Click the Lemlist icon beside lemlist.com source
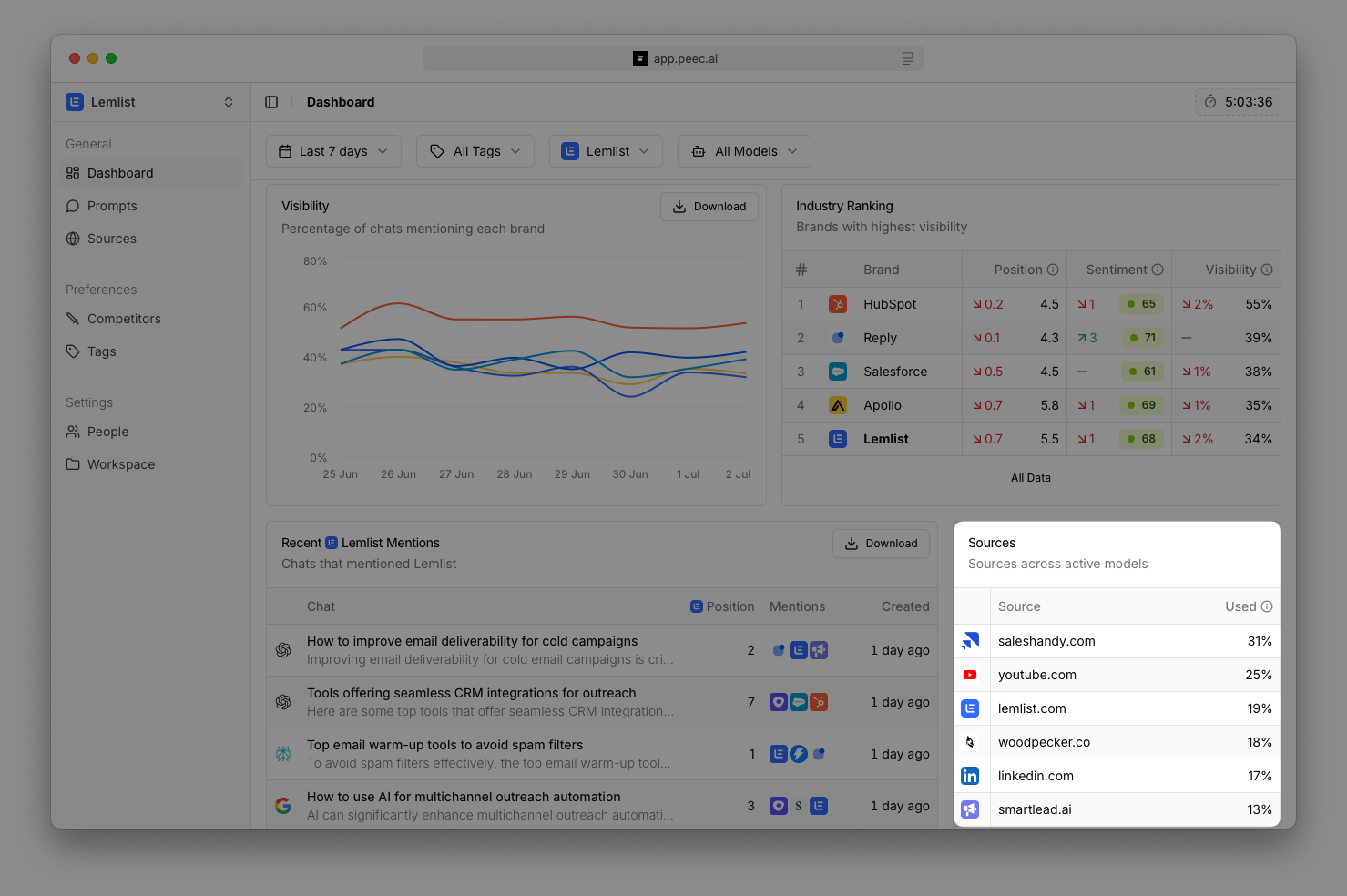Screen dimensions: 1347x896 (x=970, y=708)
